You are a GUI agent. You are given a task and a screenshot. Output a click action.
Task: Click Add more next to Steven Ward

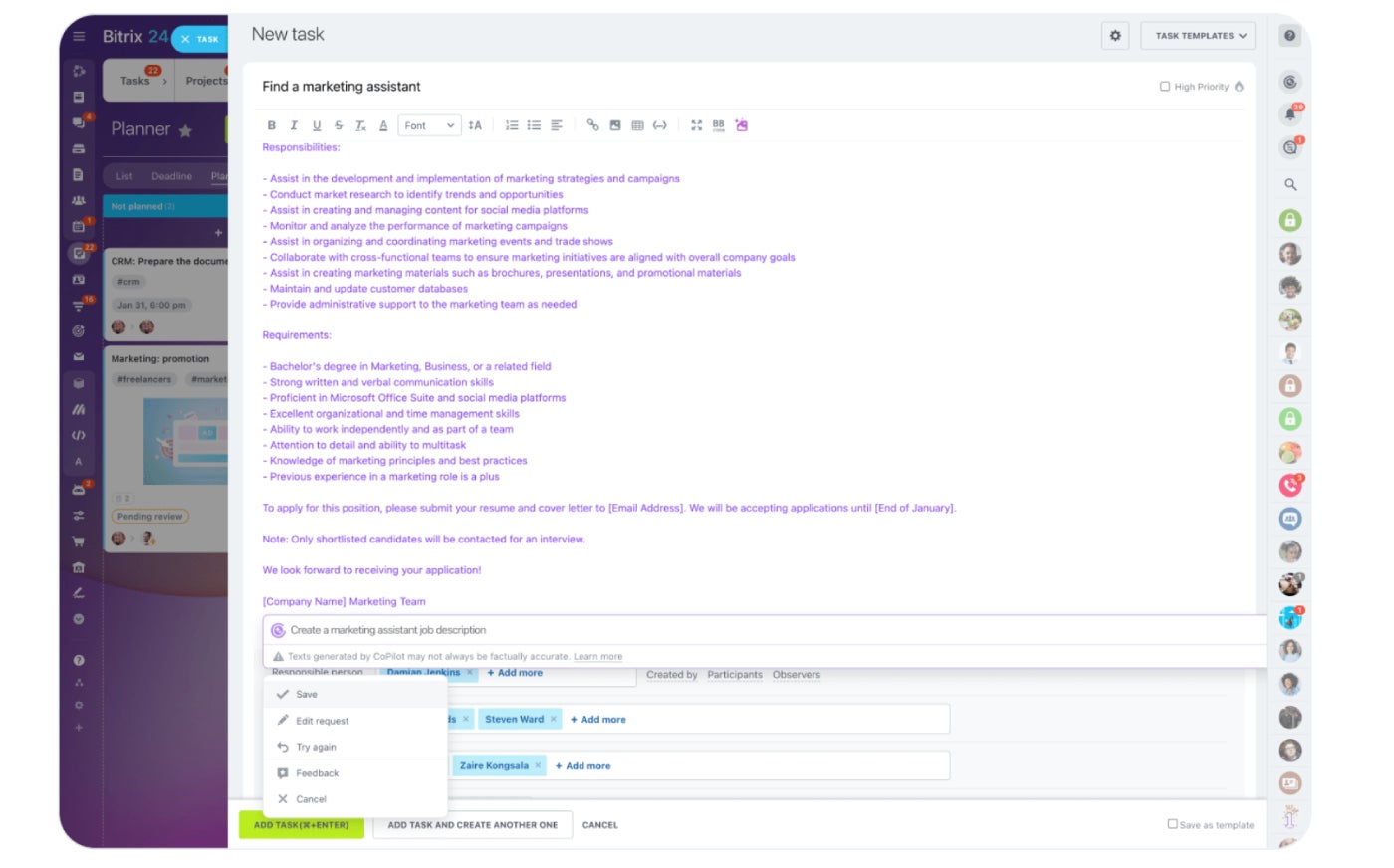click(x=598, y=720)
